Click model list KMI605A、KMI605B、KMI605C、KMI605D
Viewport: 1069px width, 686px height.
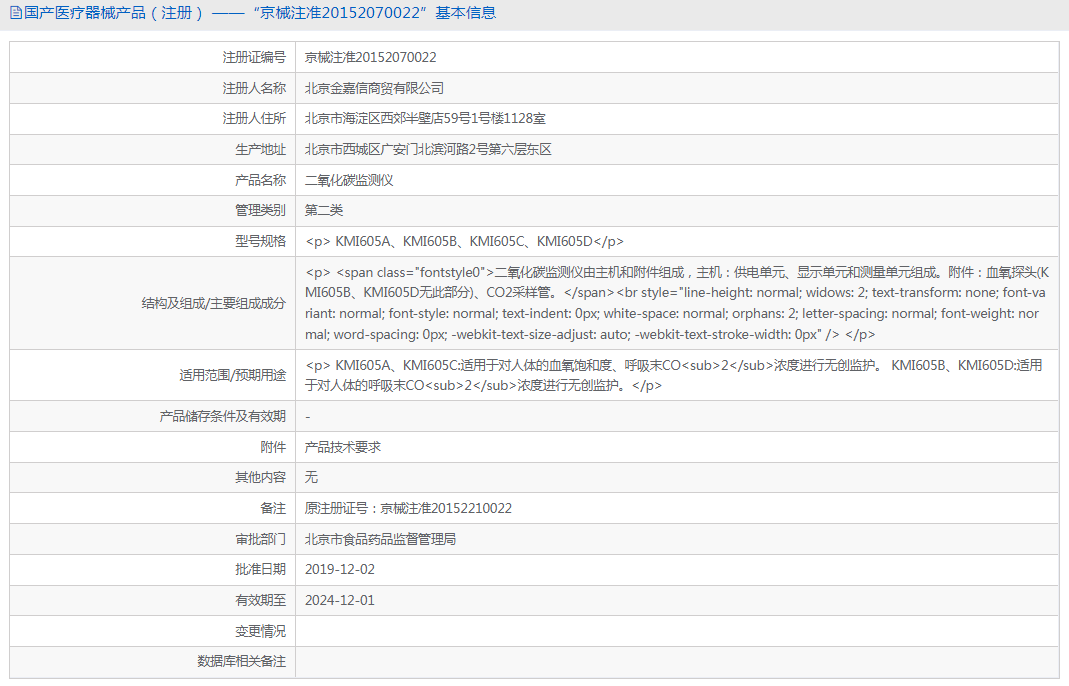464,241
